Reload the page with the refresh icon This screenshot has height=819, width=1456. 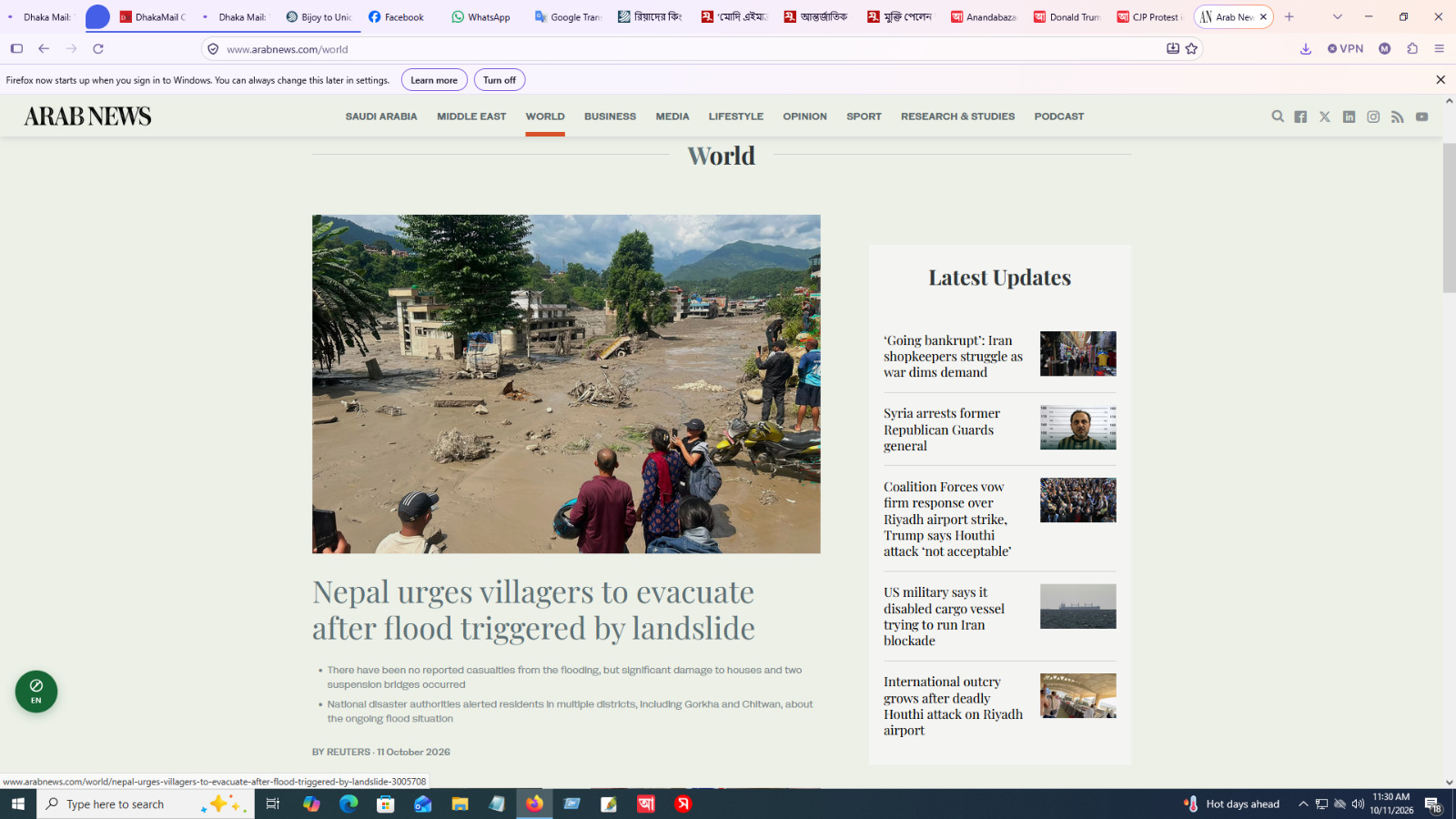98,49
